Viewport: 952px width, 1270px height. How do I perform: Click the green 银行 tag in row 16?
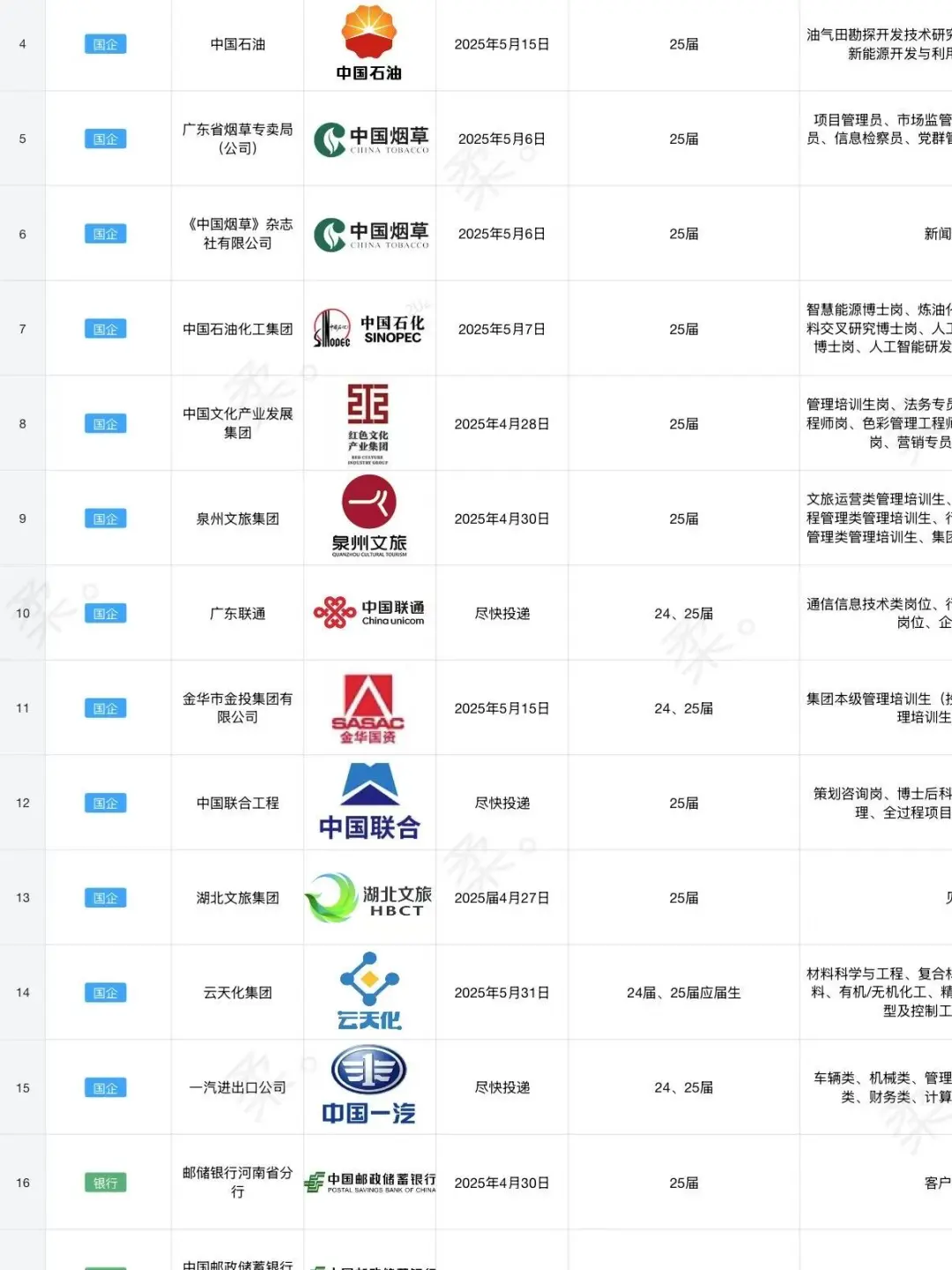[x=106, y=1183]
